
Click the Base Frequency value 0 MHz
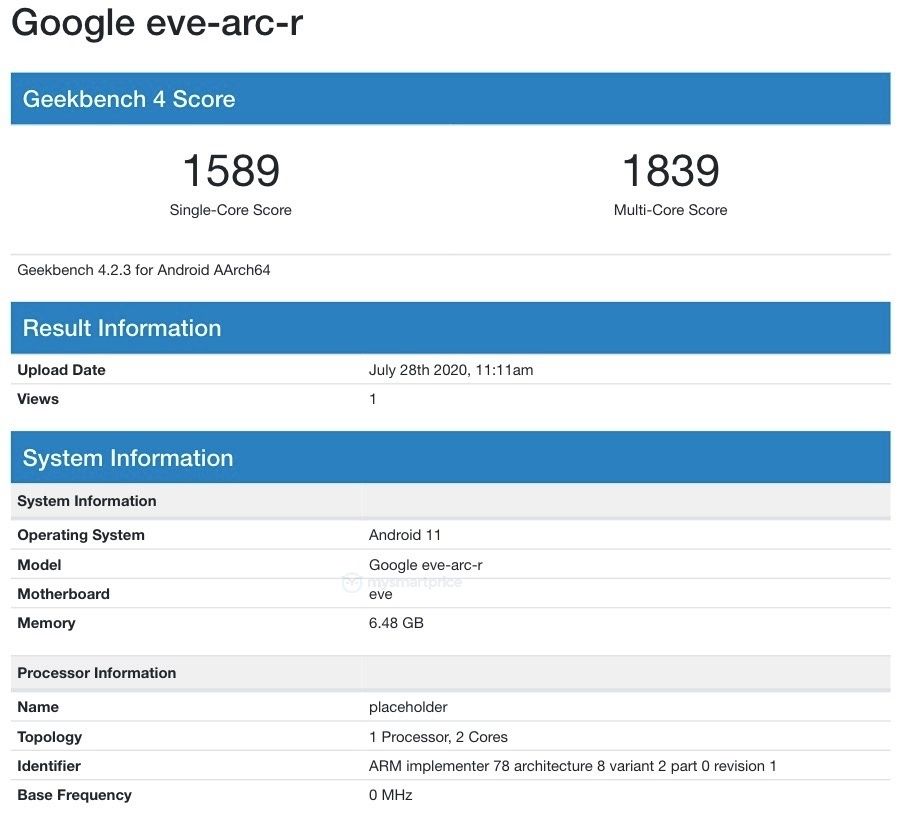(390, 795)
